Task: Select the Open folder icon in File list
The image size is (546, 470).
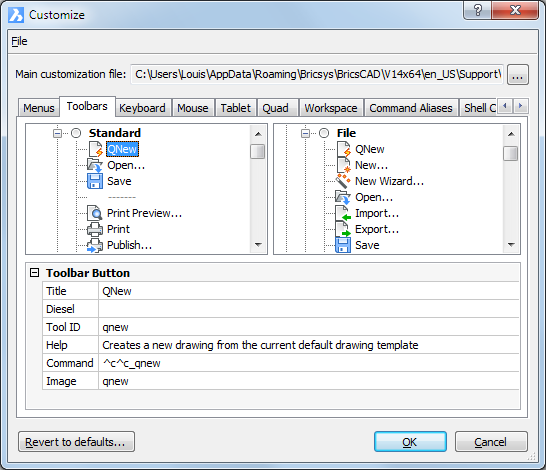Action: 343,197
